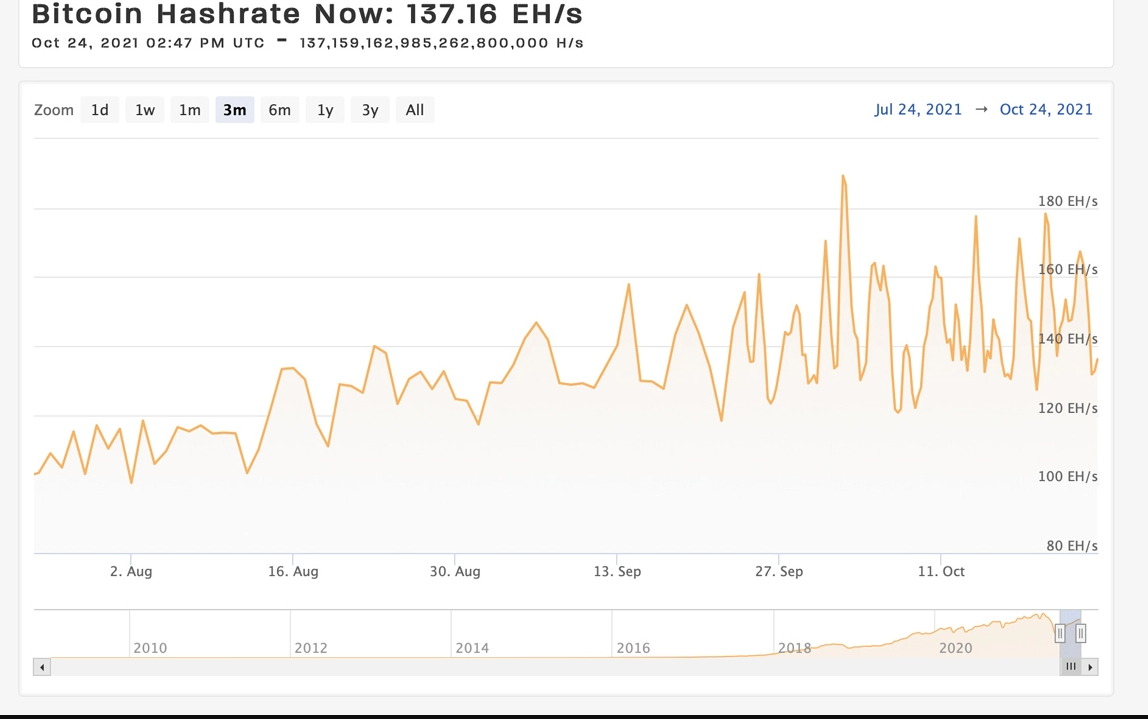Click the '2. Aug' axis label

(x=131, y=571)
